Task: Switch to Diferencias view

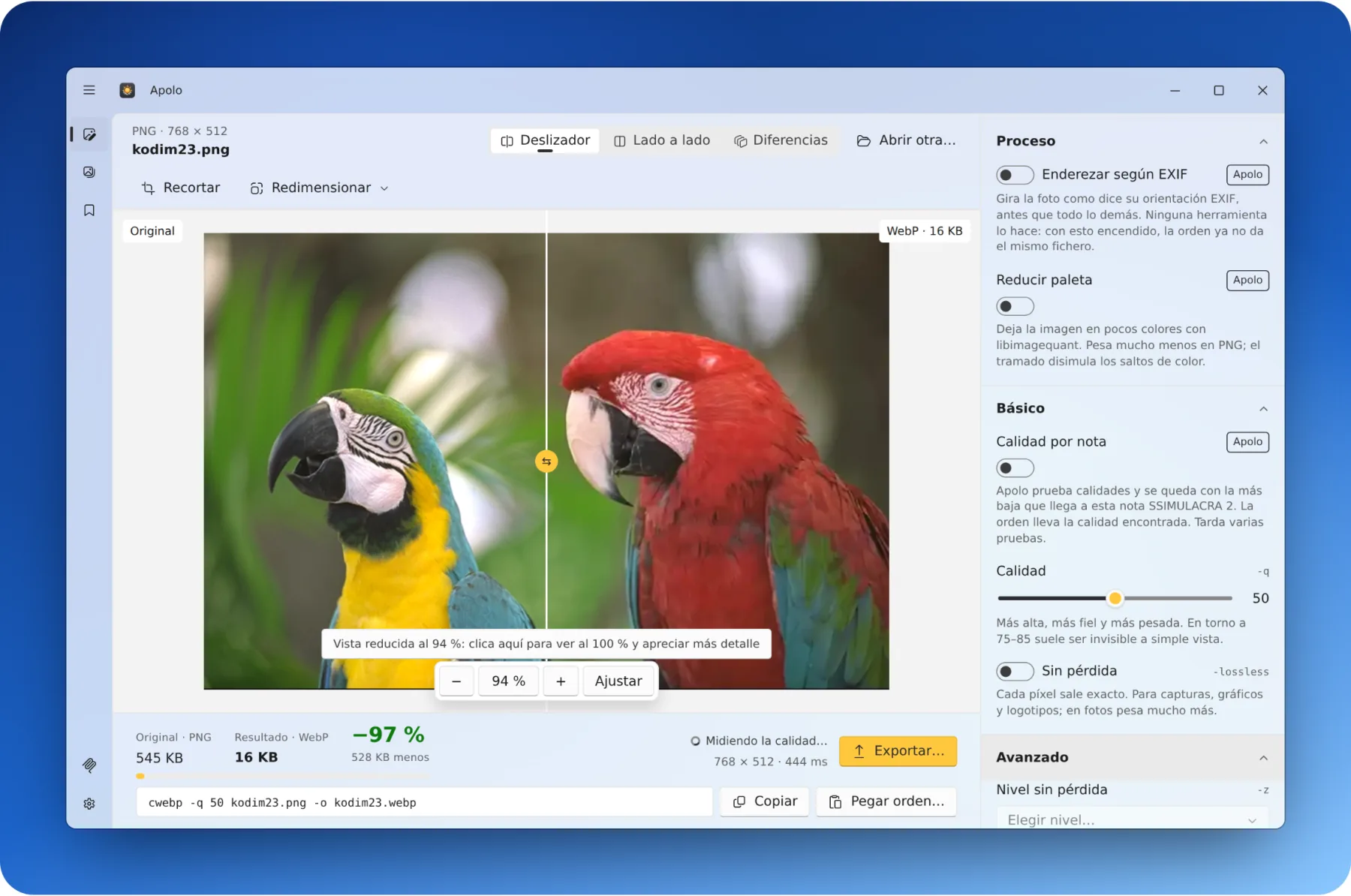Action: pyautogui.click(x=781, y=140)
